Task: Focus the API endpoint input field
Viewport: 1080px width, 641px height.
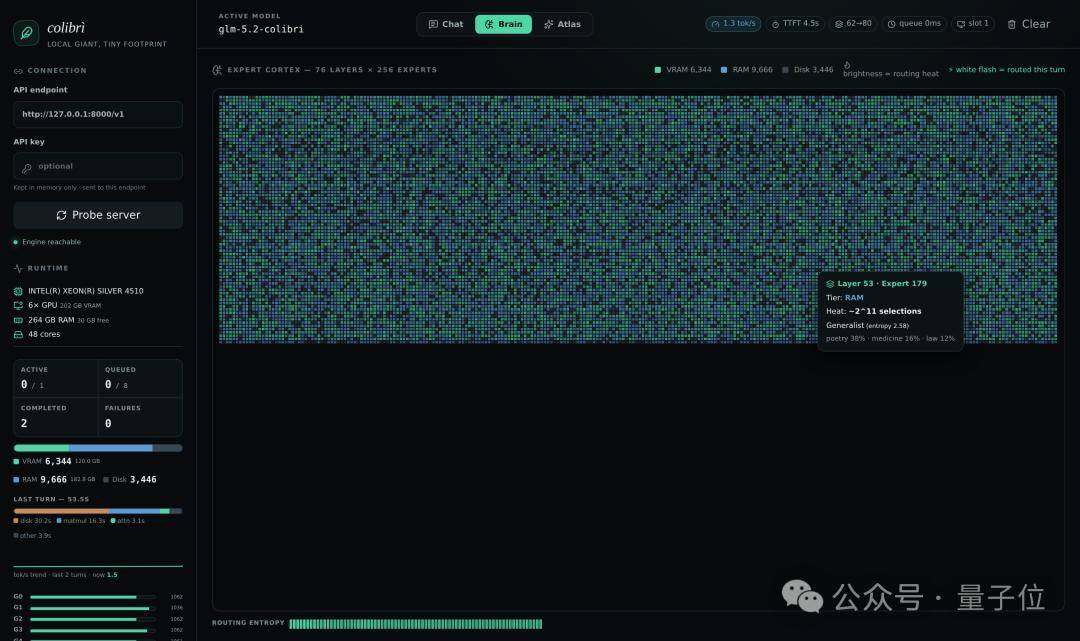Action: pyautogui.click(x=98, y=114)
